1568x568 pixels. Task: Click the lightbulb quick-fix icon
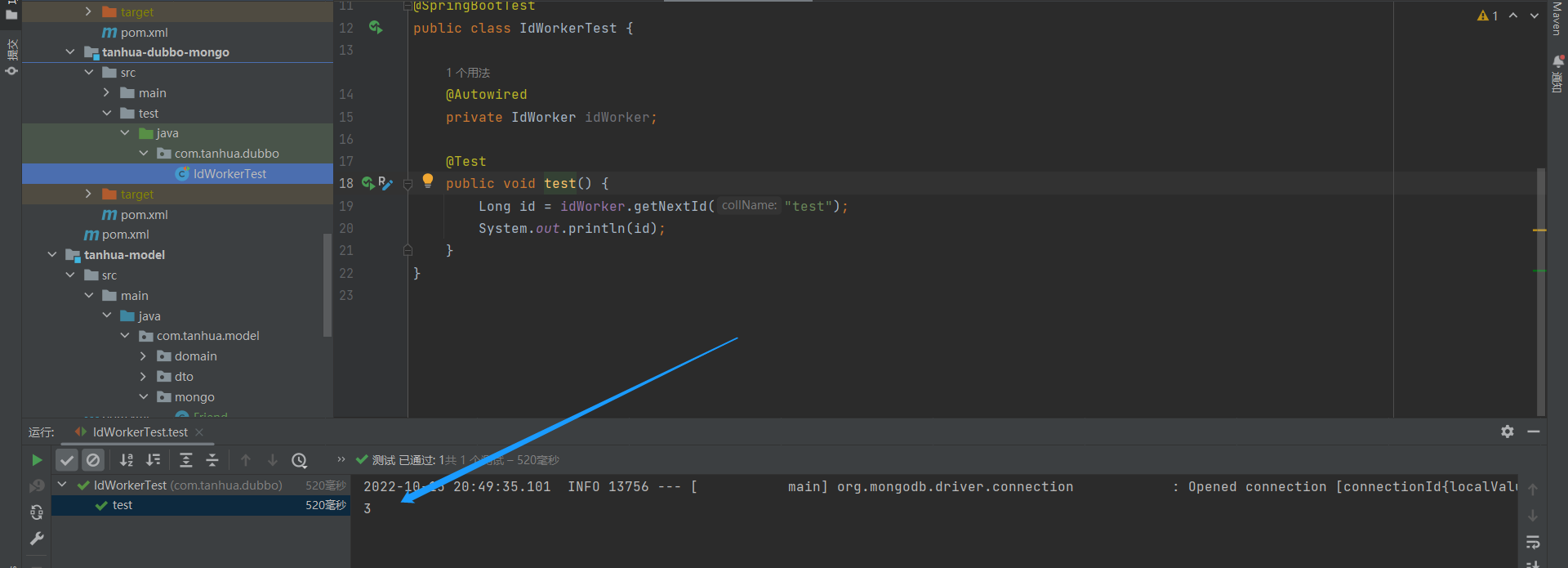click(427, 181)
